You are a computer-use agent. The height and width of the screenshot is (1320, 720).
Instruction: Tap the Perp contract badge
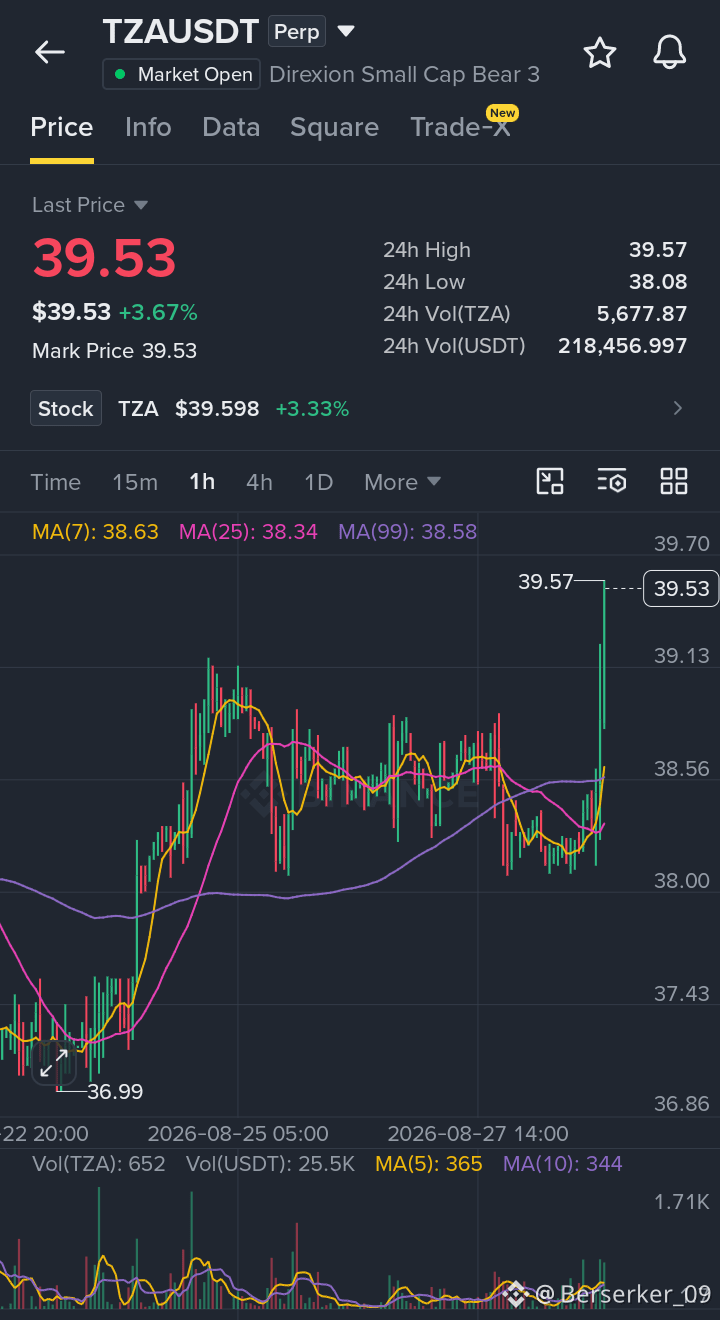(297, 32)
